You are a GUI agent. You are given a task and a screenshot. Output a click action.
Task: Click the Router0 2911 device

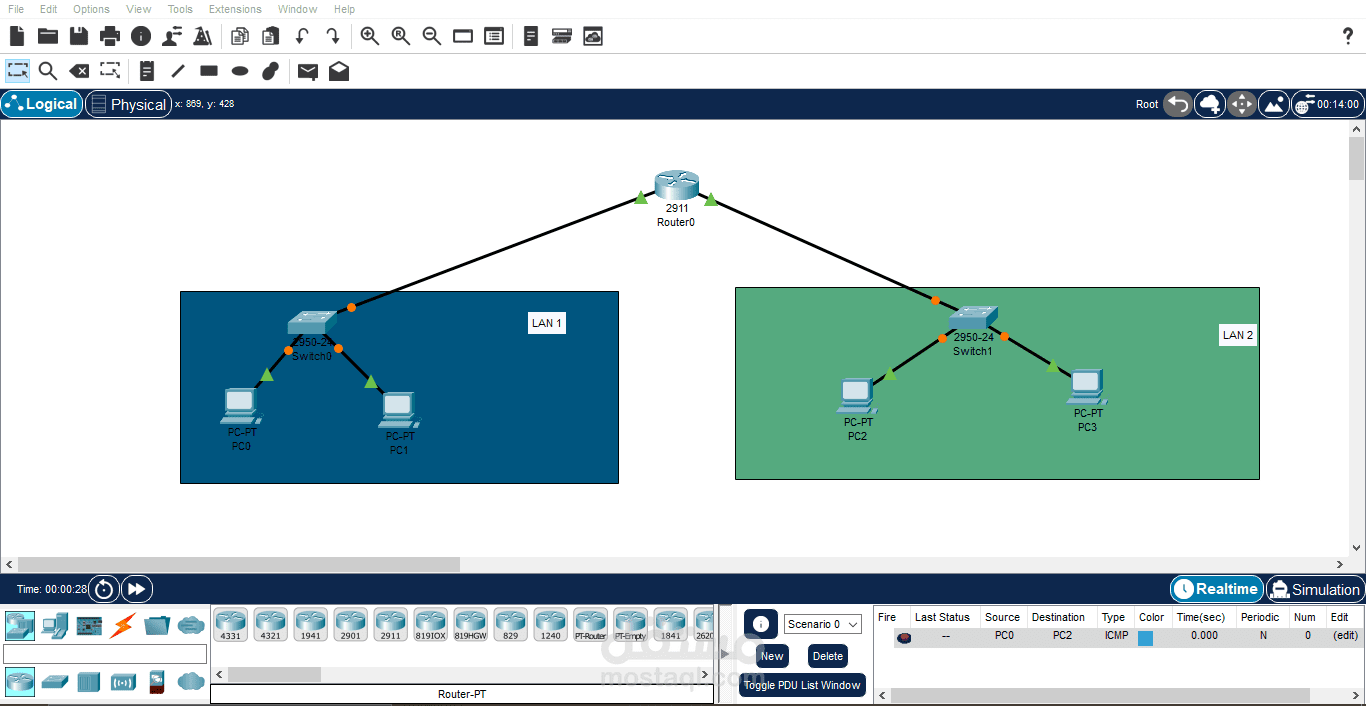677,186
